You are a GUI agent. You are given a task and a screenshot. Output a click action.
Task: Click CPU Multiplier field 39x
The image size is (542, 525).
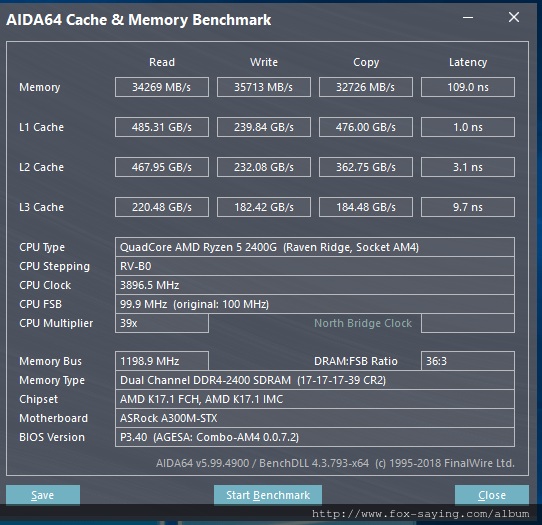(162, 323)
